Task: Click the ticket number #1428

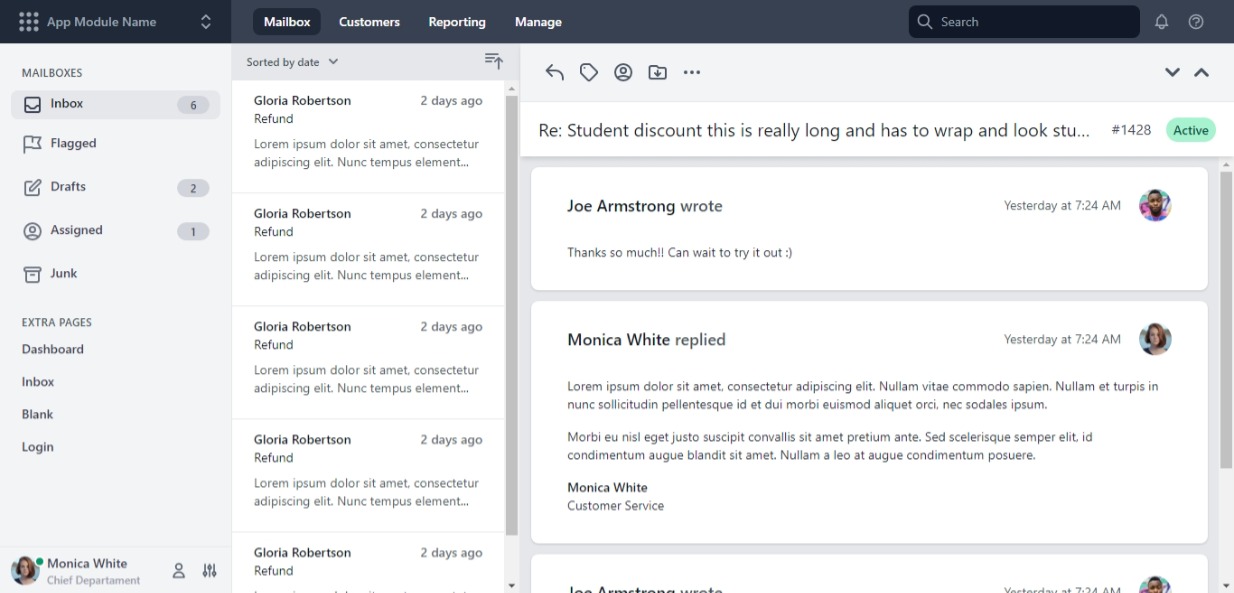Action: pyautogui.click(x=1131, y=130)
